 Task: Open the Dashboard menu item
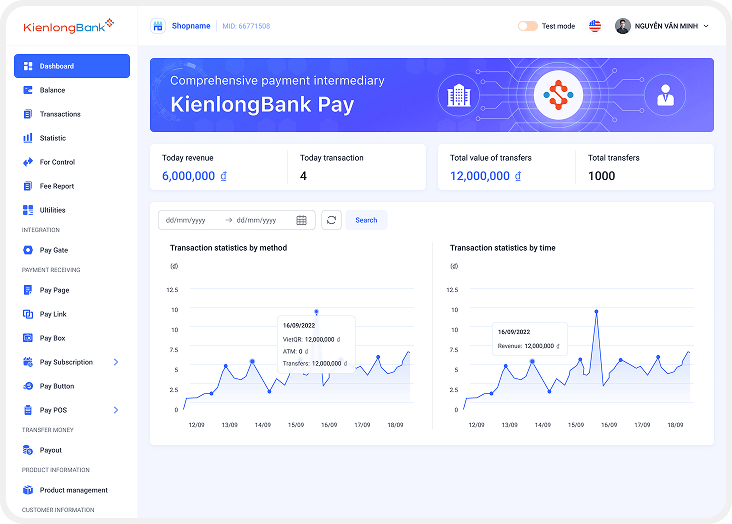tap(72, 66)
